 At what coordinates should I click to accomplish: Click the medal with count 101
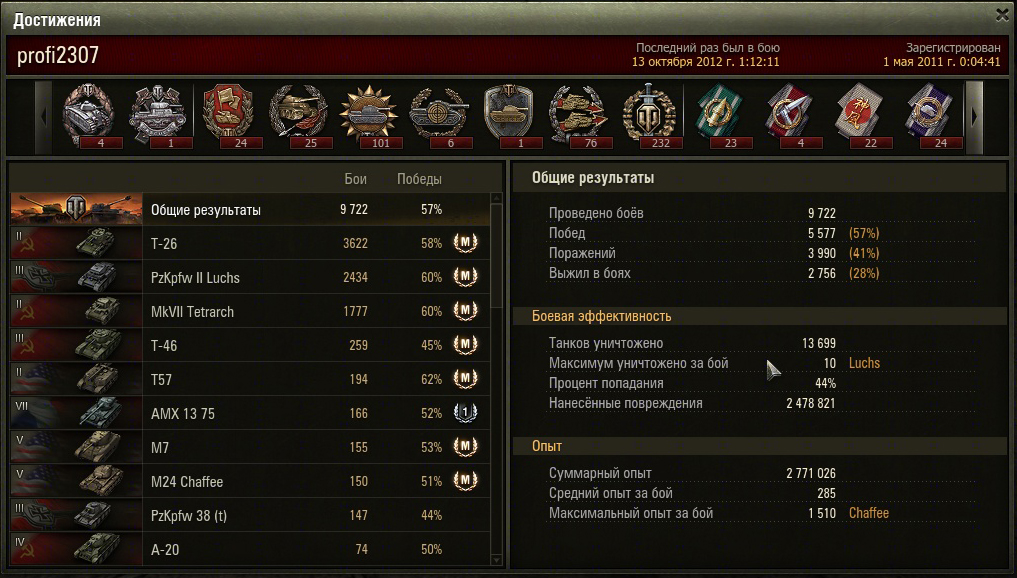[x=368, y=115]
